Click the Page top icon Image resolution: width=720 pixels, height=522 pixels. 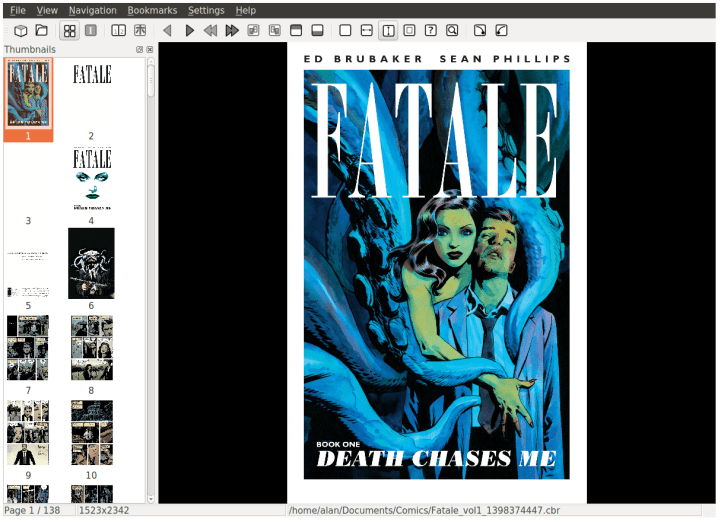296,31
